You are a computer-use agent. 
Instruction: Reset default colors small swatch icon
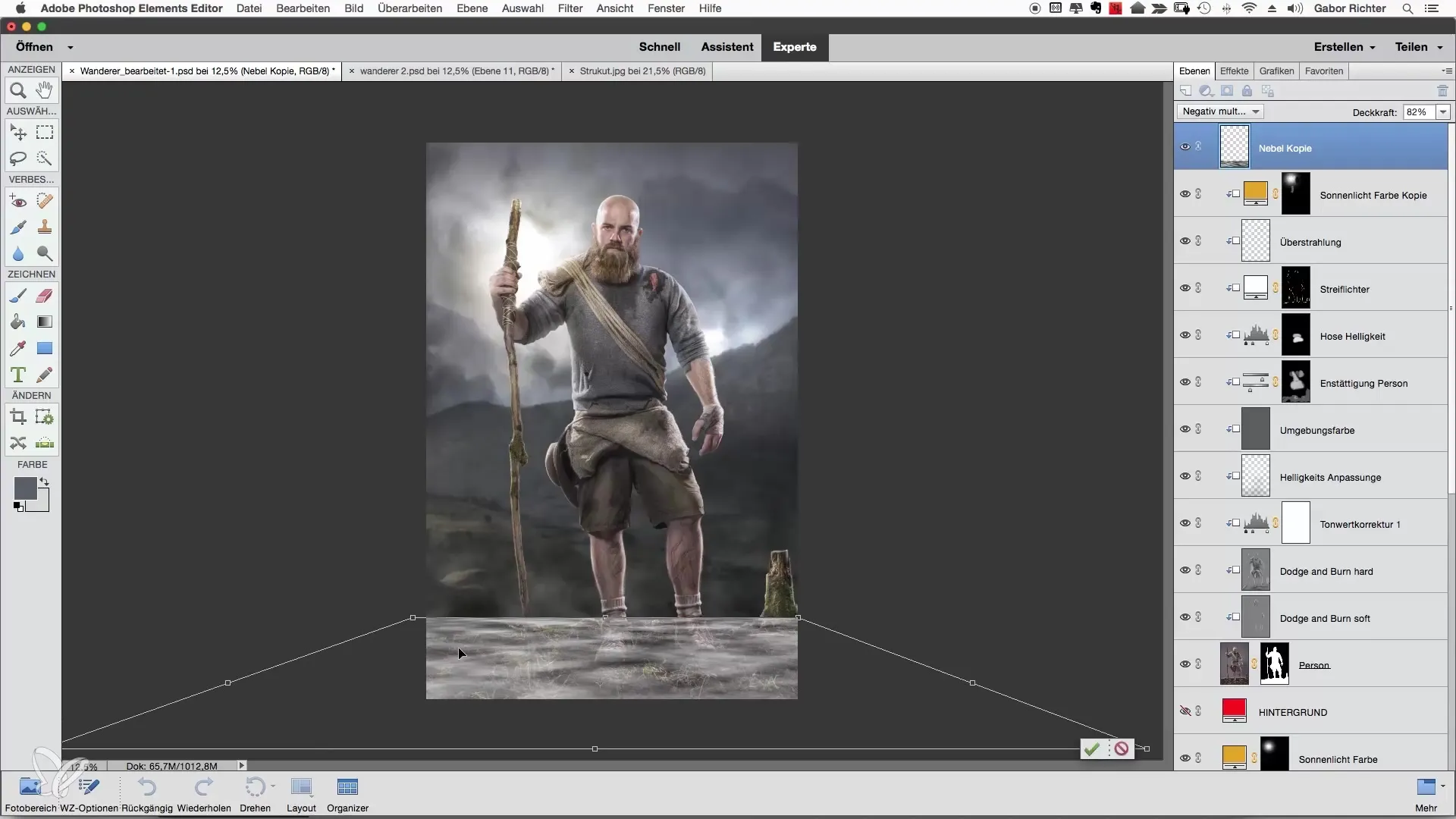click(x=18, y=507)
